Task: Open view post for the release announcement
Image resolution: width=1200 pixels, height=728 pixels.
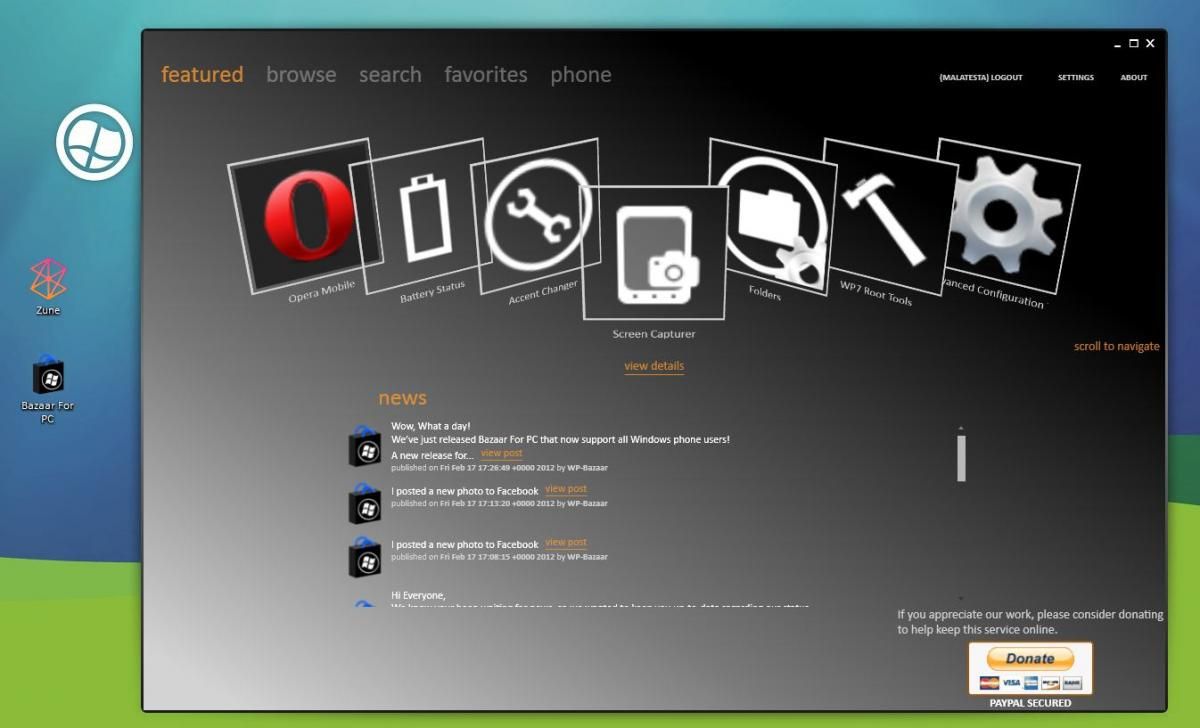Action: 502,453
